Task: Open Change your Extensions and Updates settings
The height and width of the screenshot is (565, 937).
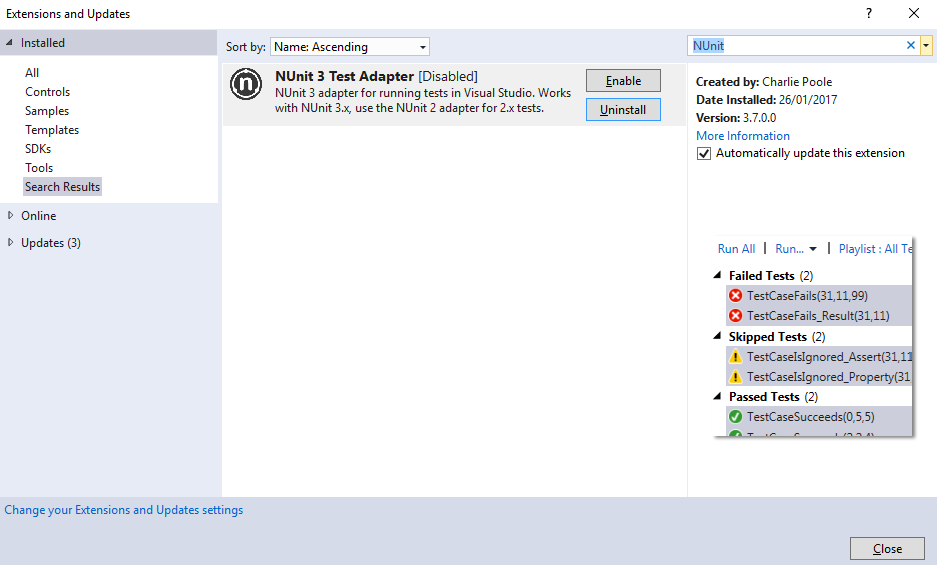Action: tap(124, 510)
